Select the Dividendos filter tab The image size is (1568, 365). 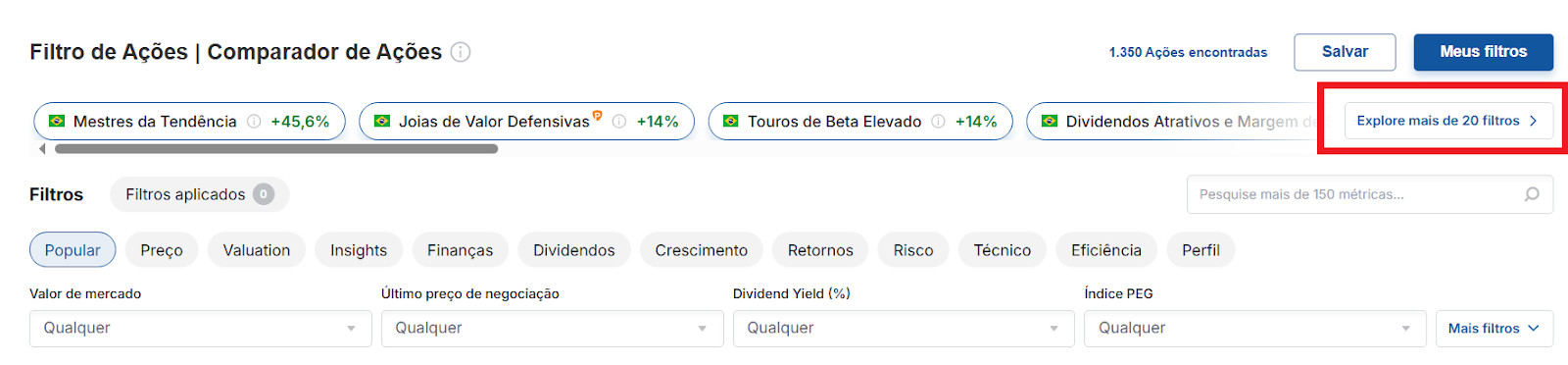[x=574, y=250]
